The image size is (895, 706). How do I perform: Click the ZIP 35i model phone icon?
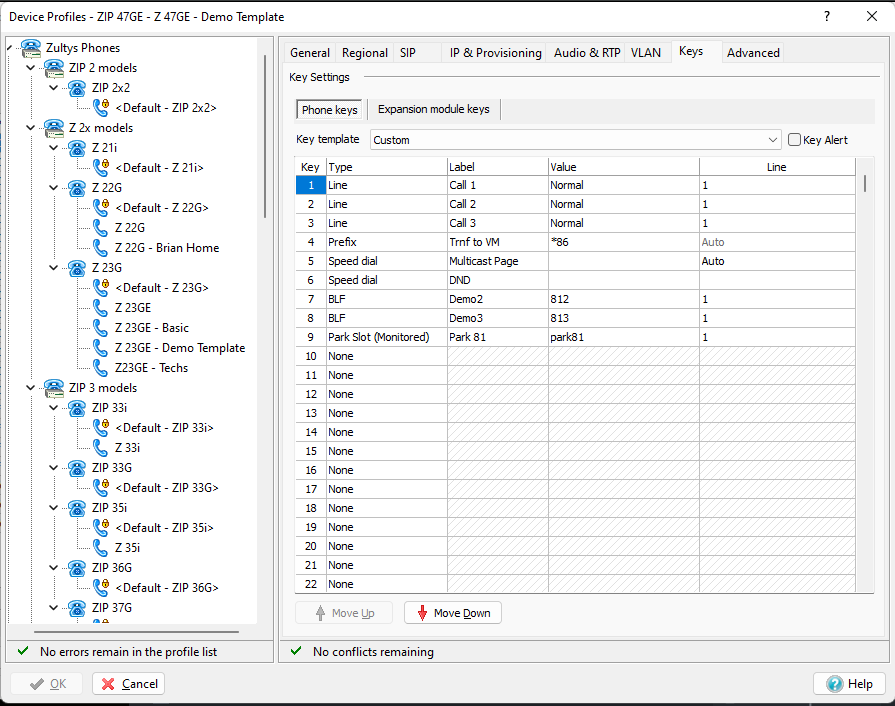tap(77, 508)
